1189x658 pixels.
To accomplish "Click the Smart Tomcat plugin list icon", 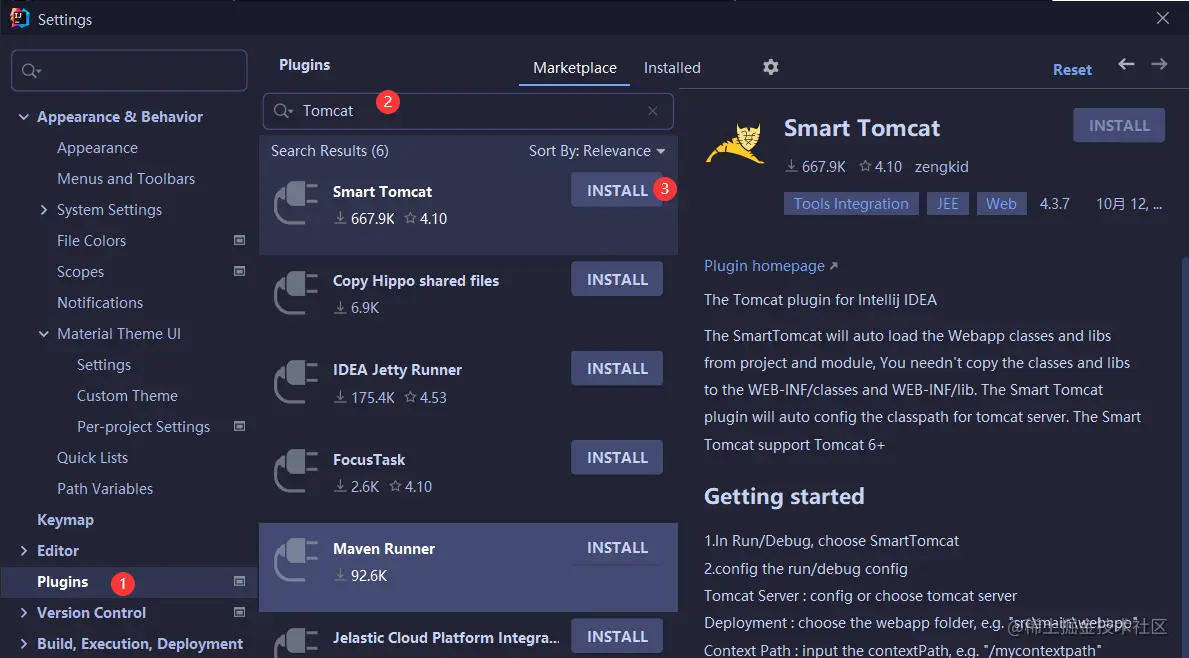I will point(296,203).
